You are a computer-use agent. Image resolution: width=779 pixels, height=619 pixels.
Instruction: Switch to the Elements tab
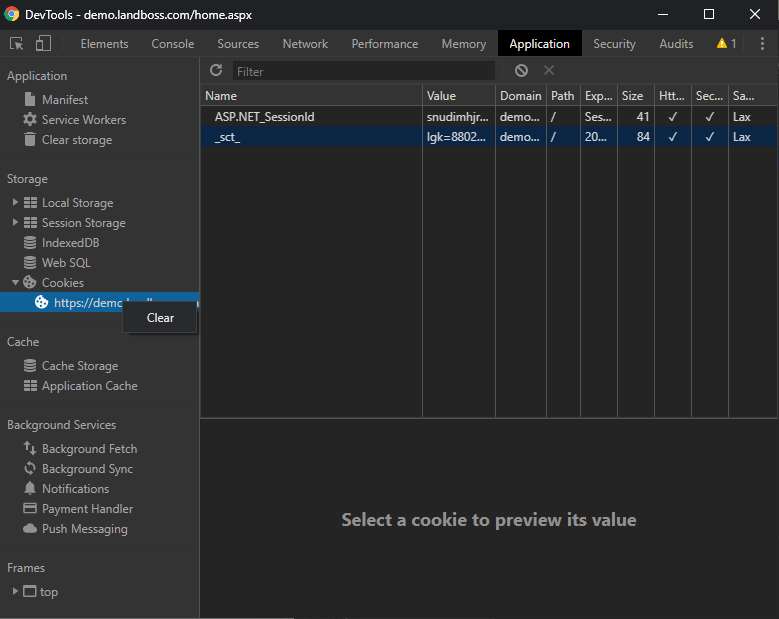pos(104,44)
